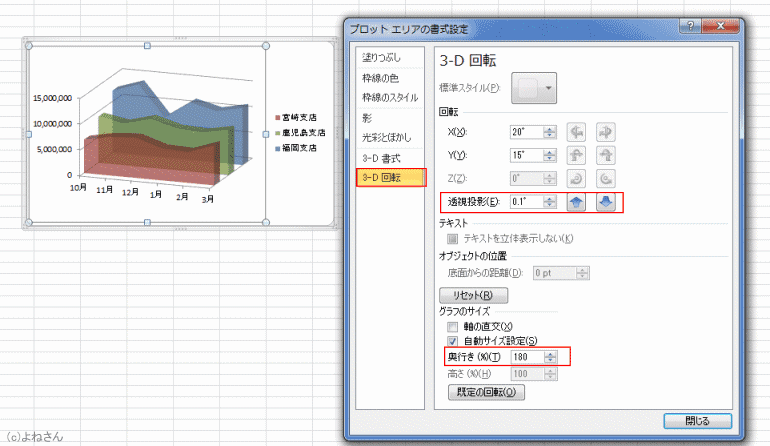Screen dimensions: 770x446
Task: Adjust the 高さ (%) spinner arrows
Action: (x=550, y=374)
